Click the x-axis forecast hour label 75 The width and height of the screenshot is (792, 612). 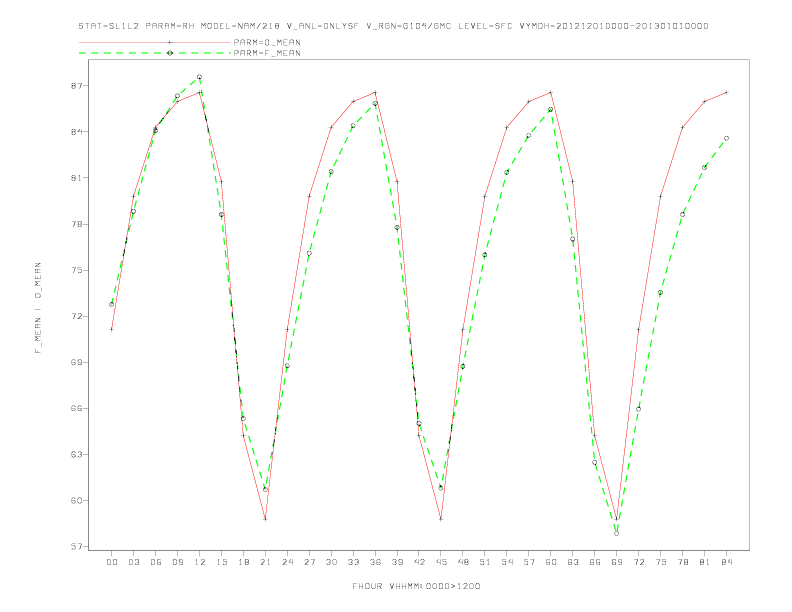[661, 562]
